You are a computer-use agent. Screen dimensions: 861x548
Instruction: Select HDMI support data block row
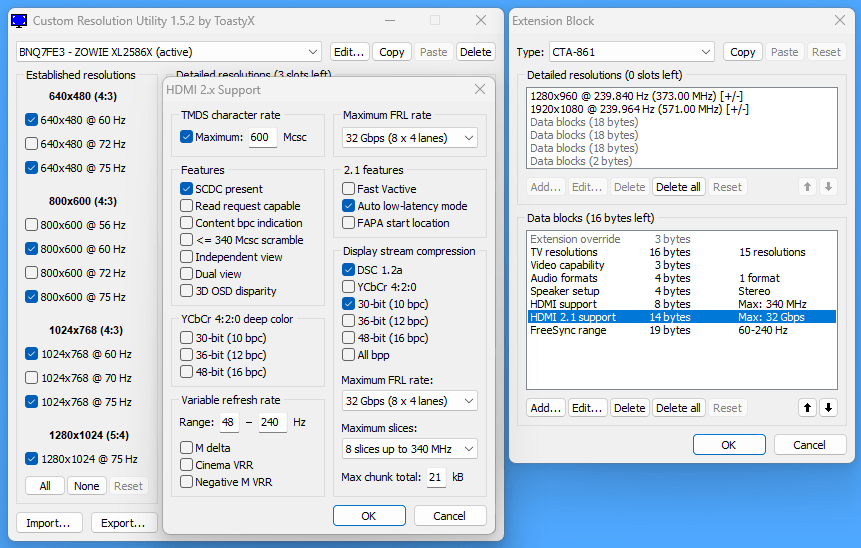pos(681,304)
